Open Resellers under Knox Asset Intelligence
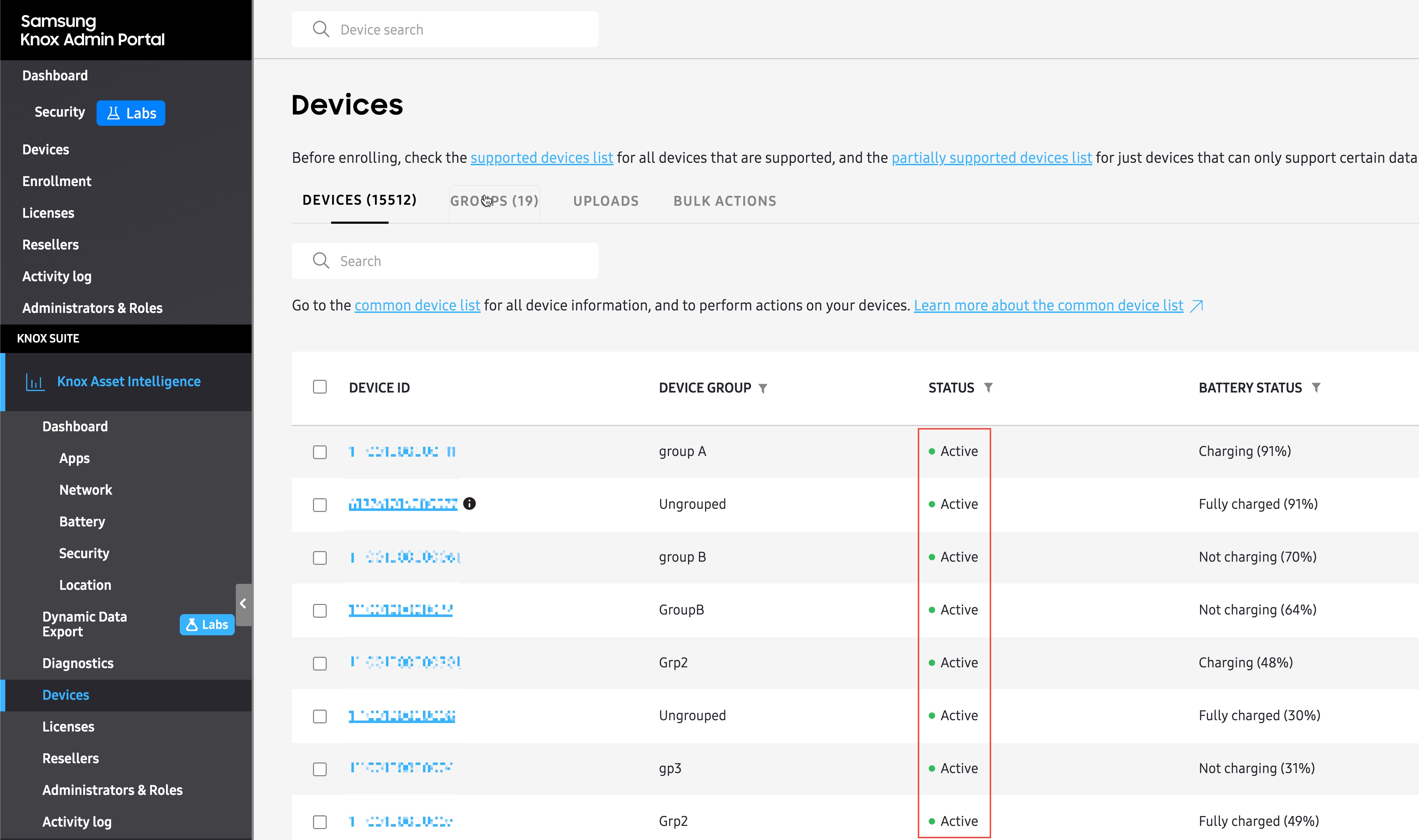Screen dimensions: 1419x840 point(70,759)
